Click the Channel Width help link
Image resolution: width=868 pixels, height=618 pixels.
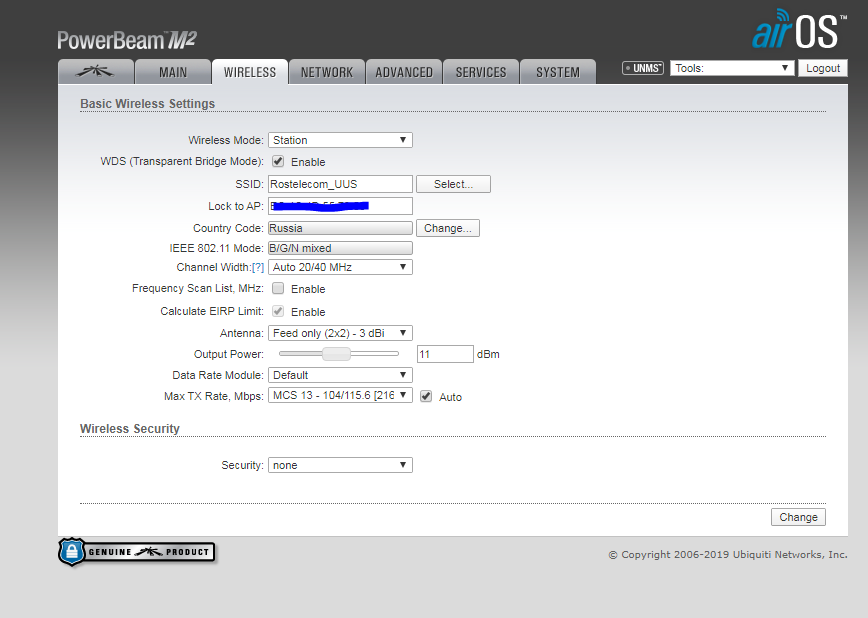tap(258, 267)
